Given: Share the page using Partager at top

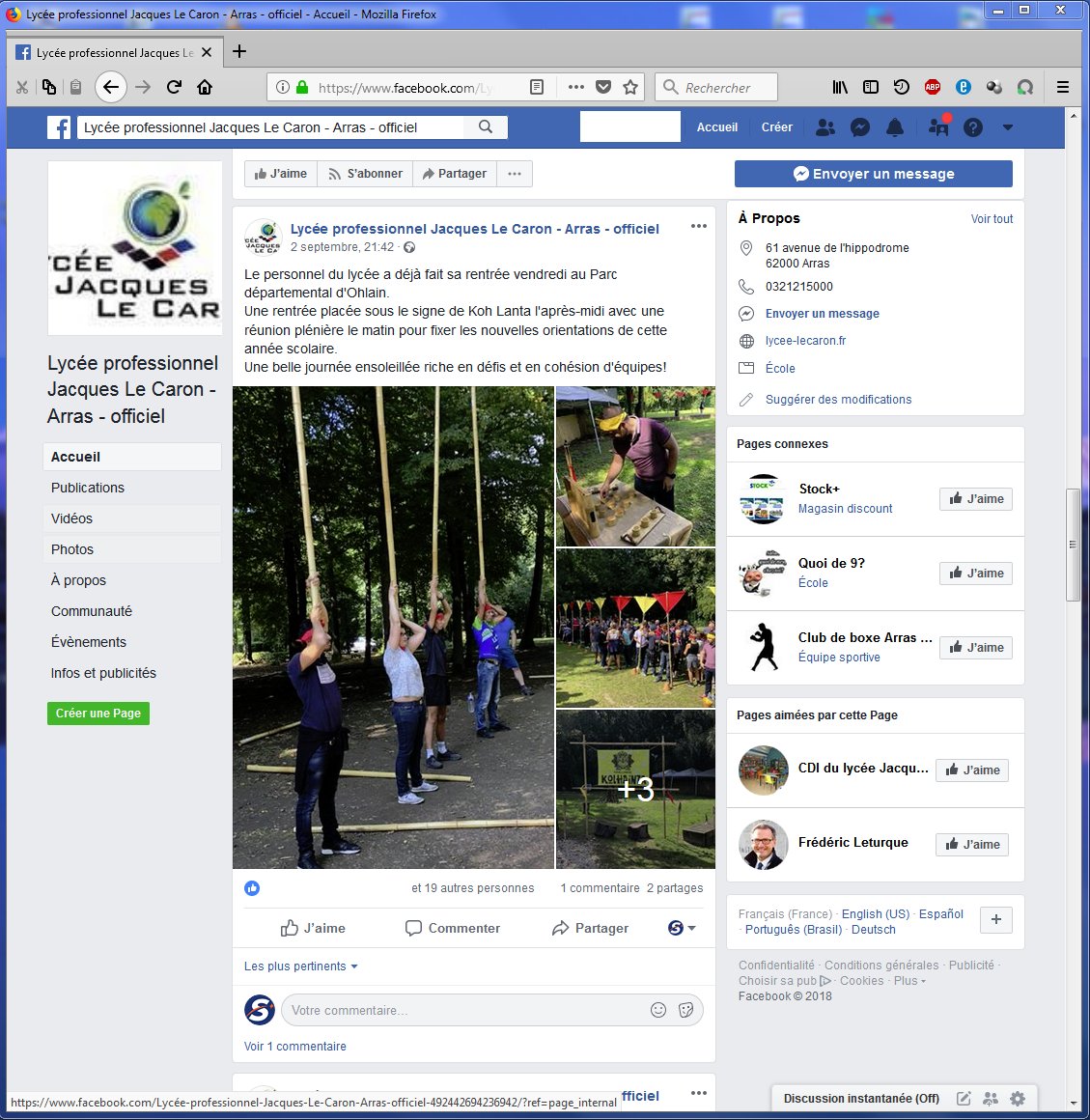Looking at the screenshot, I should coord(455,174).
